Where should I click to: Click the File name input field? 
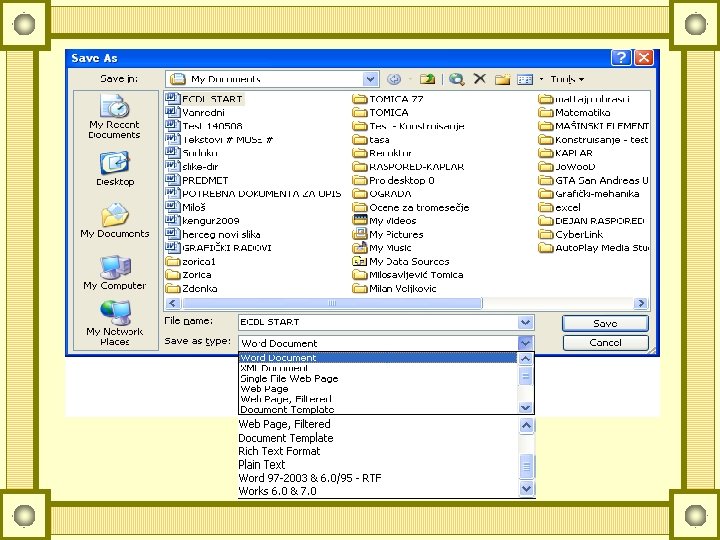click(x=378, y=322)
